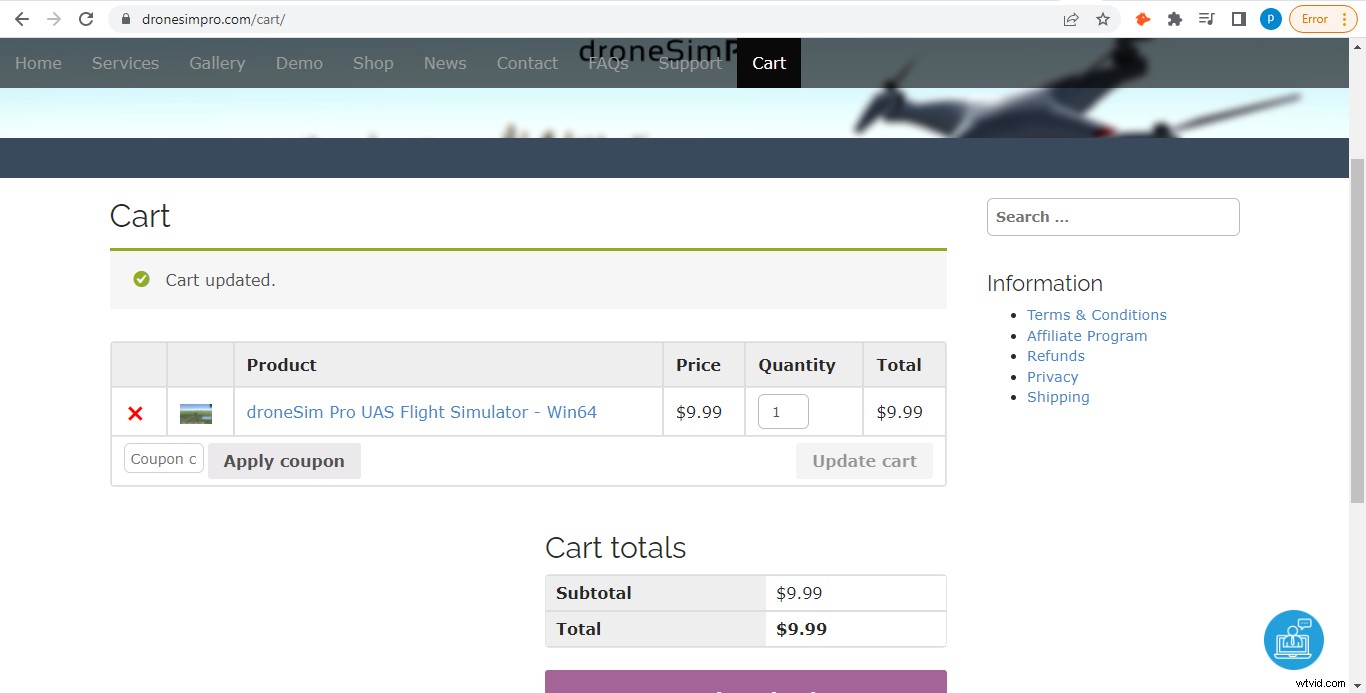Open the Shop menu item
This screenshot has height=693, width=1366.
click(x=373, y=62)
